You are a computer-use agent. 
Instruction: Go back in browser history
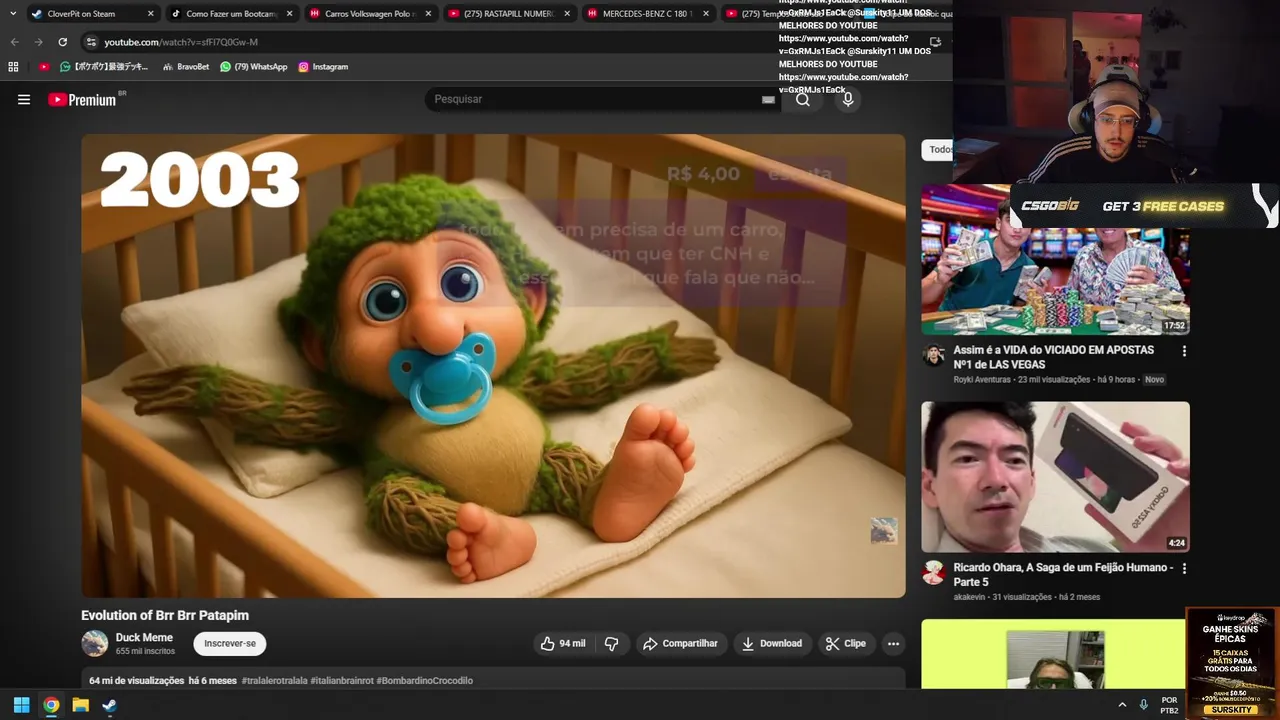pos(14,42)
